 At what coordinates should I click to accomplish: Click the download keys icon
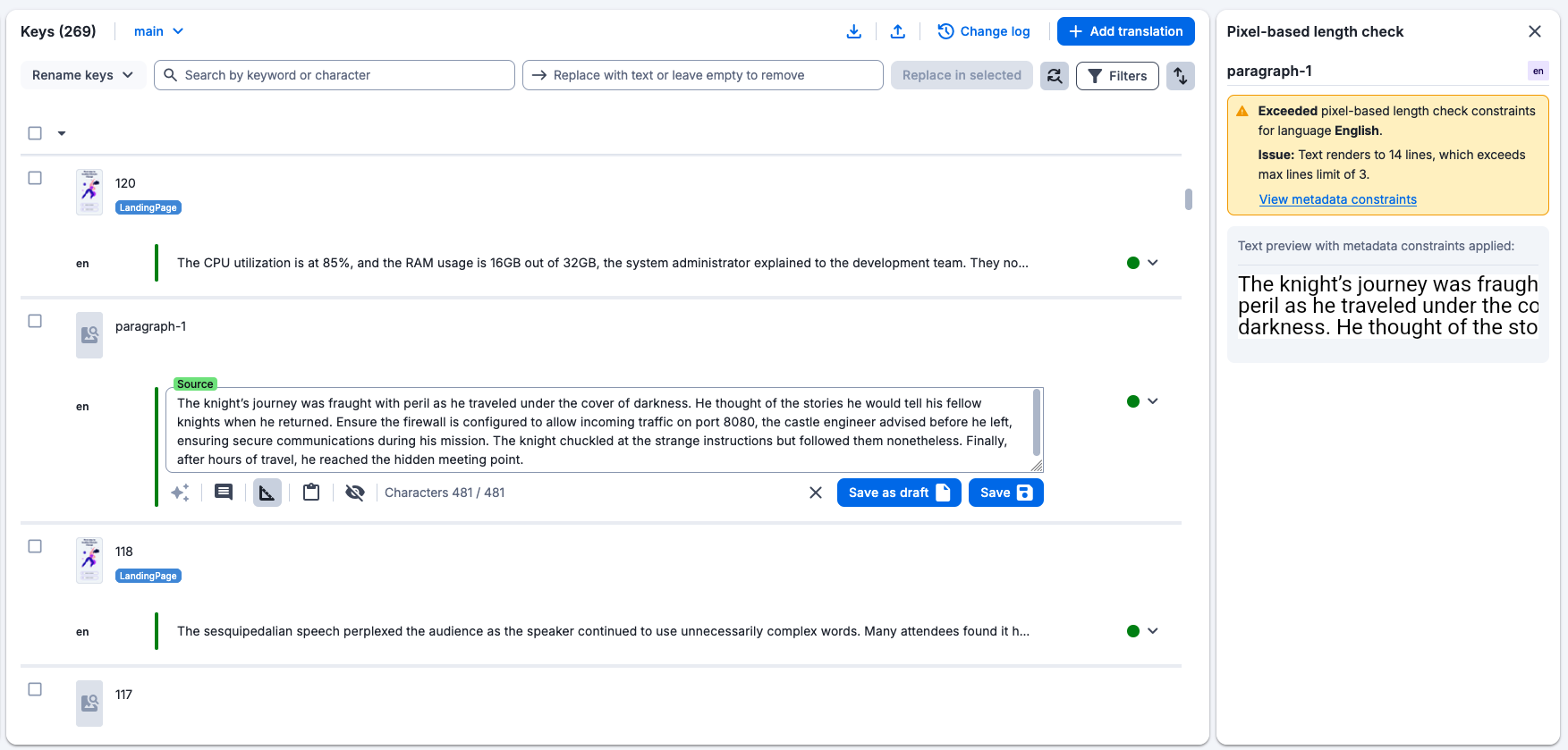click(854, 31)
